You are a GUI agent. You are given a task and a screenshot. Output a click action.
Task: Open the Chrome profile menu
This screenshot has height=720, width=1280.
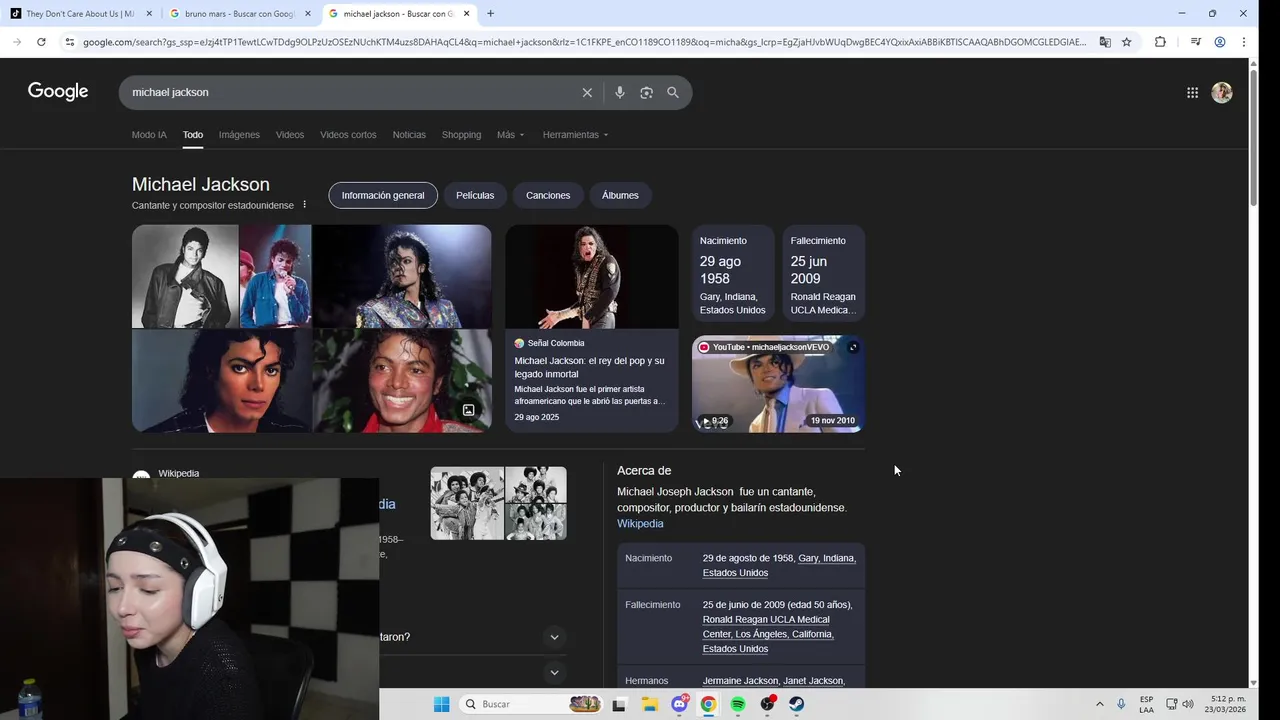1220,42
